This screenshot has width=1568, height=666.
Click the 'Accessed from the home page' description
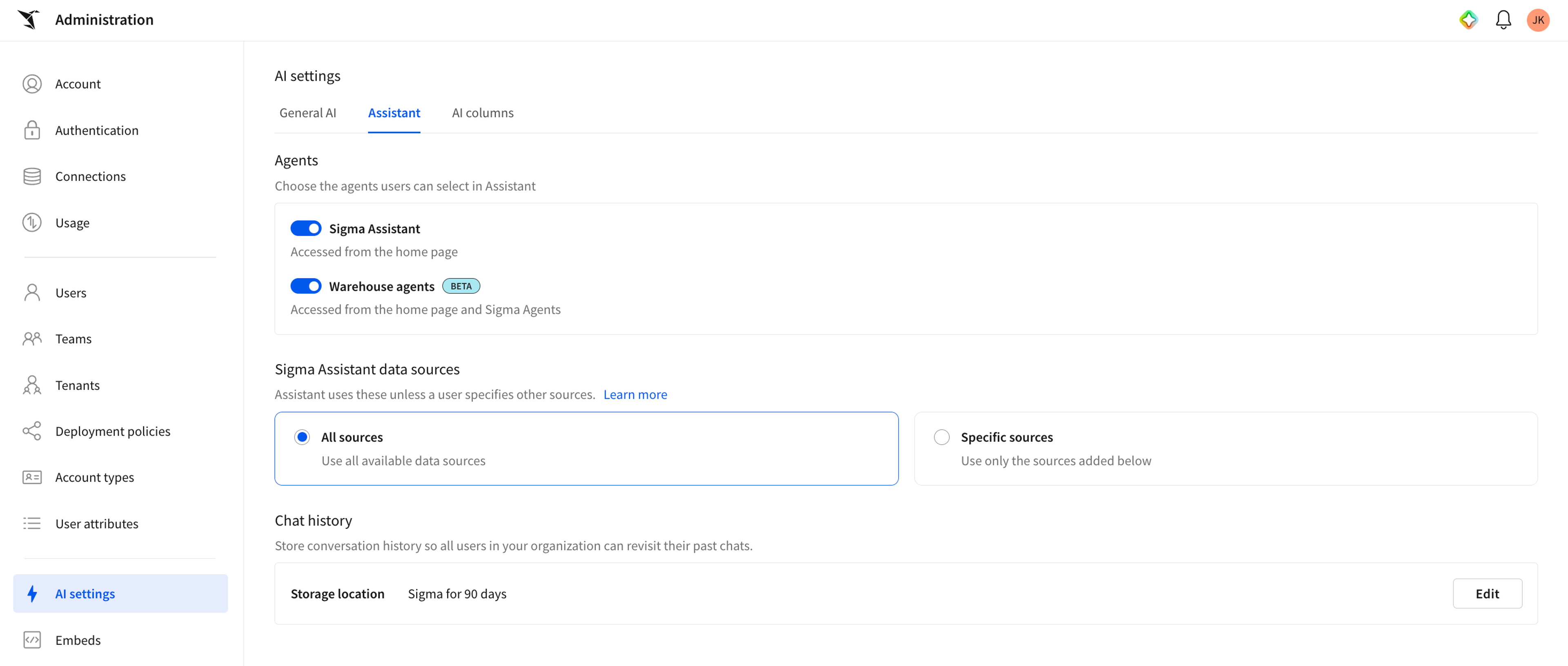click(374, 252)
